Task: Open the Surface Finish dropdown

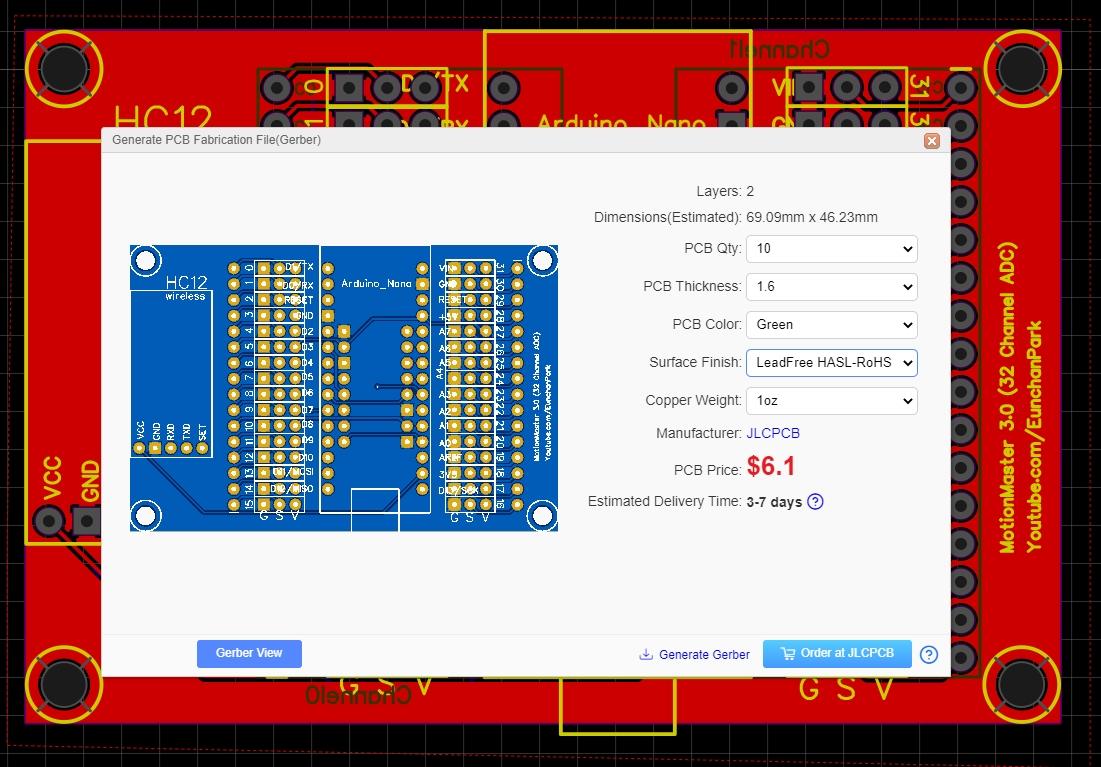Action: click(831, 362)
